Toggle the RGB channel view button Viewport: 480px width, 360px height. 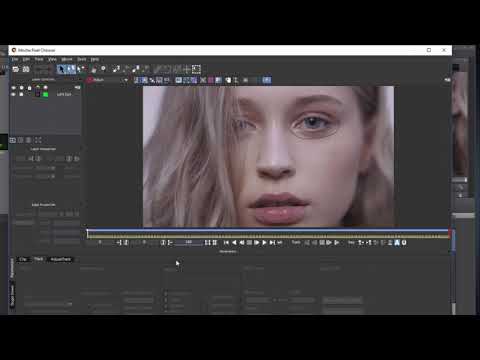136,80
